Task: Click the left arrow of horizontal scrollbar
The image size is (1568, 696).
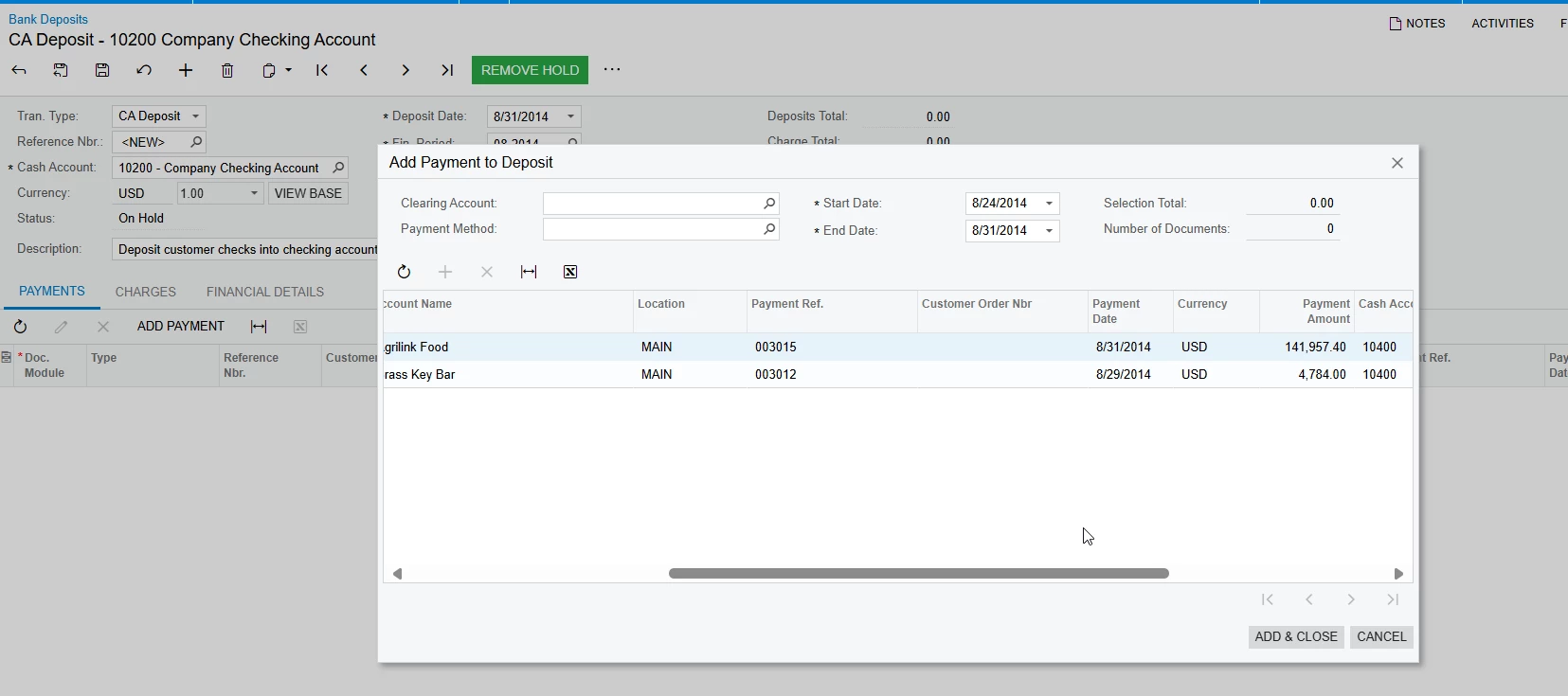Action: click(397, 574)
